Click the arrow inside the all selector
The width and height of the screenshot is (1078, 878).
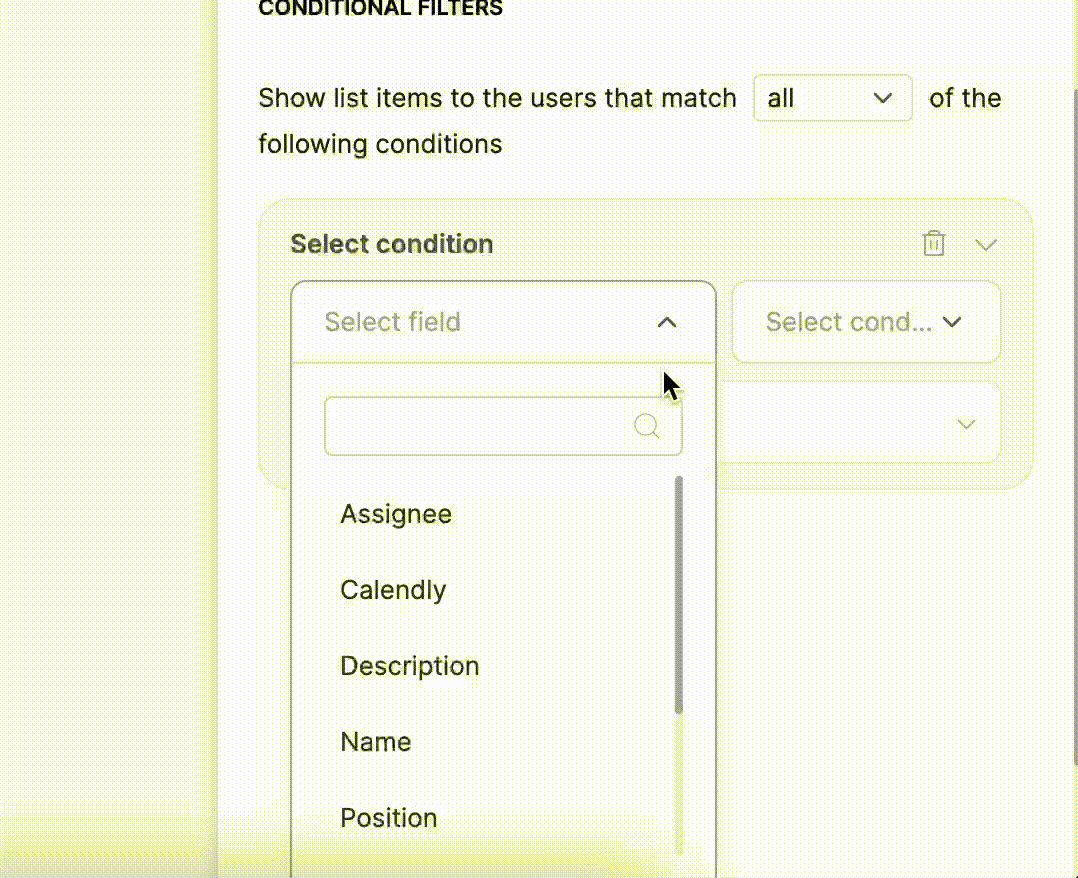point(882,98)
